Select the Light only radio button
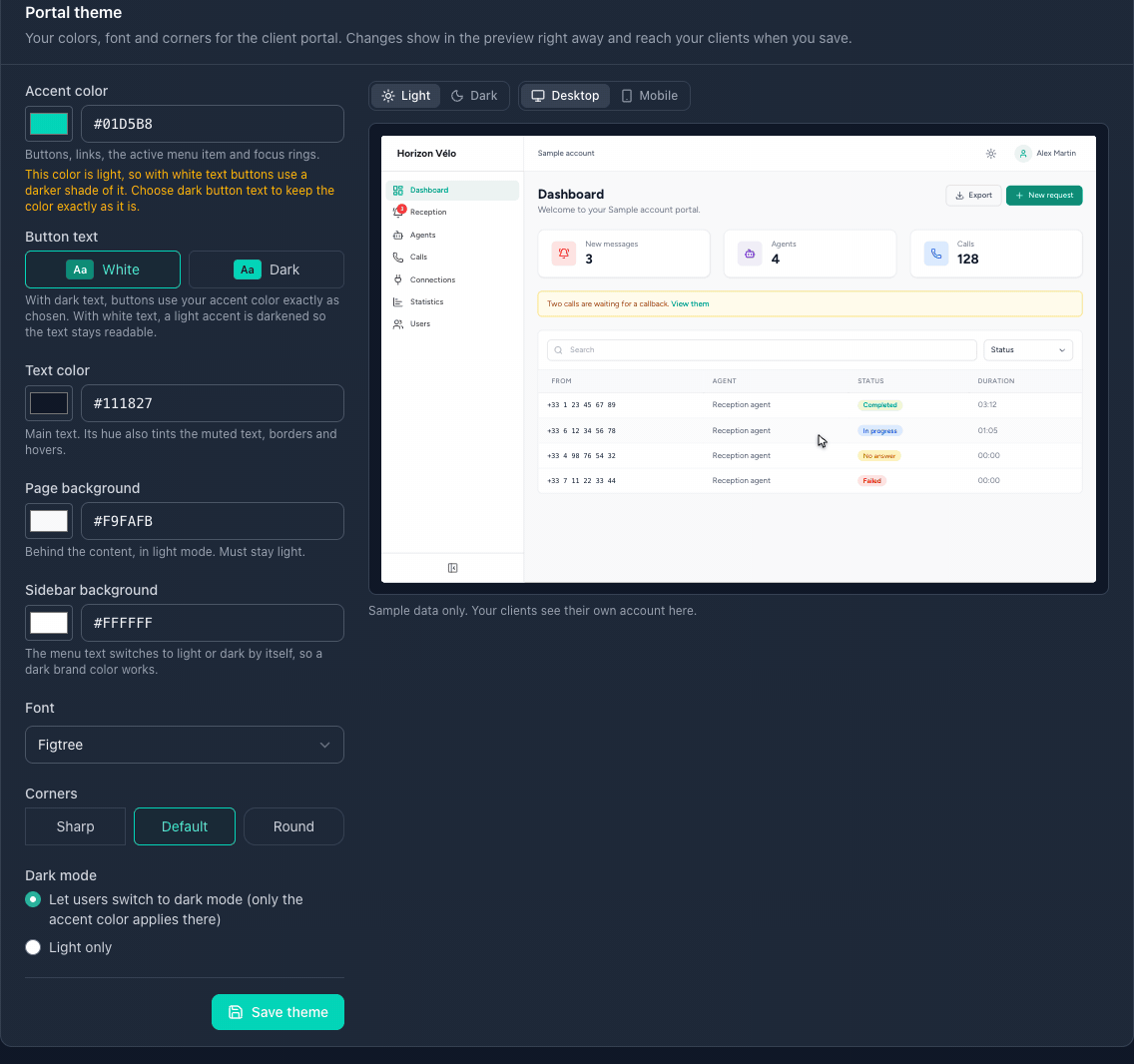 (x=33, y=947)
